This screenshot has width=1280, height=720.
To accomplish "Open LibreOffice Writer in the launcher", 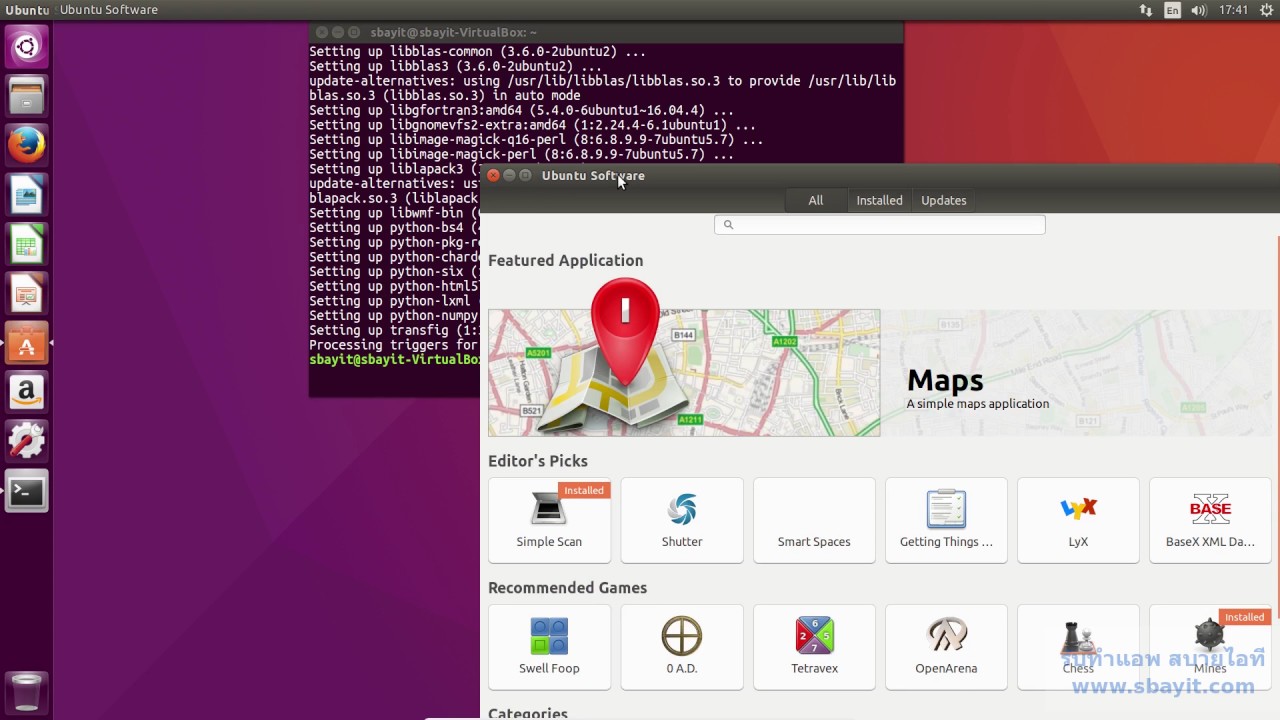I will pos(26,195).
